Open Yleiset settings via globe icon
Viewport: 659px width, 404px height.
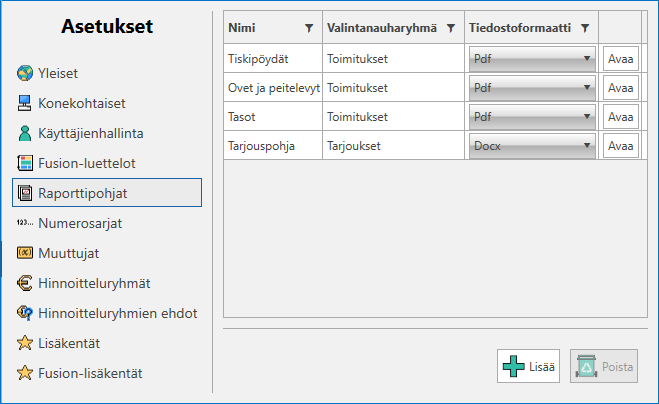pos(25,73)
